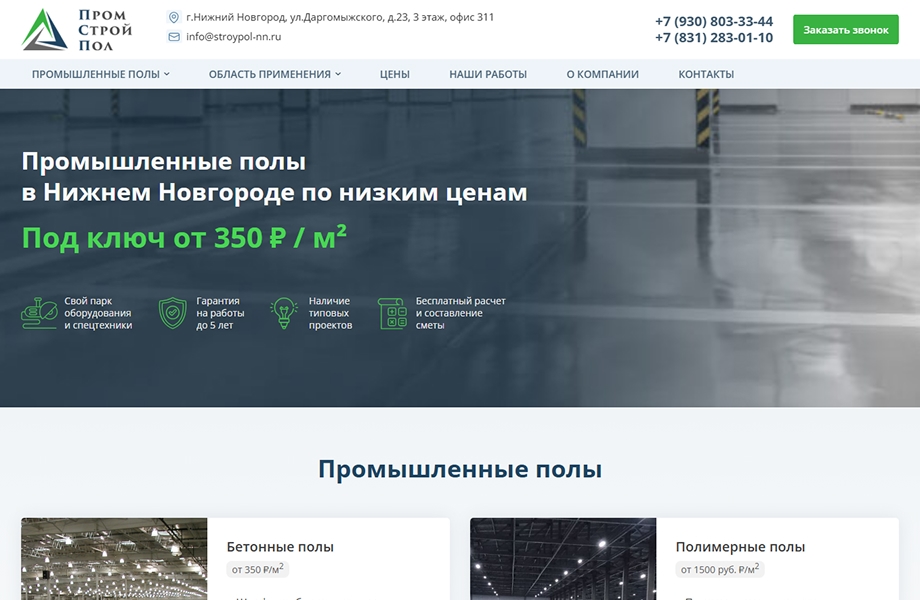
Task: Click the office address text in header
Action: coord(340,18)
